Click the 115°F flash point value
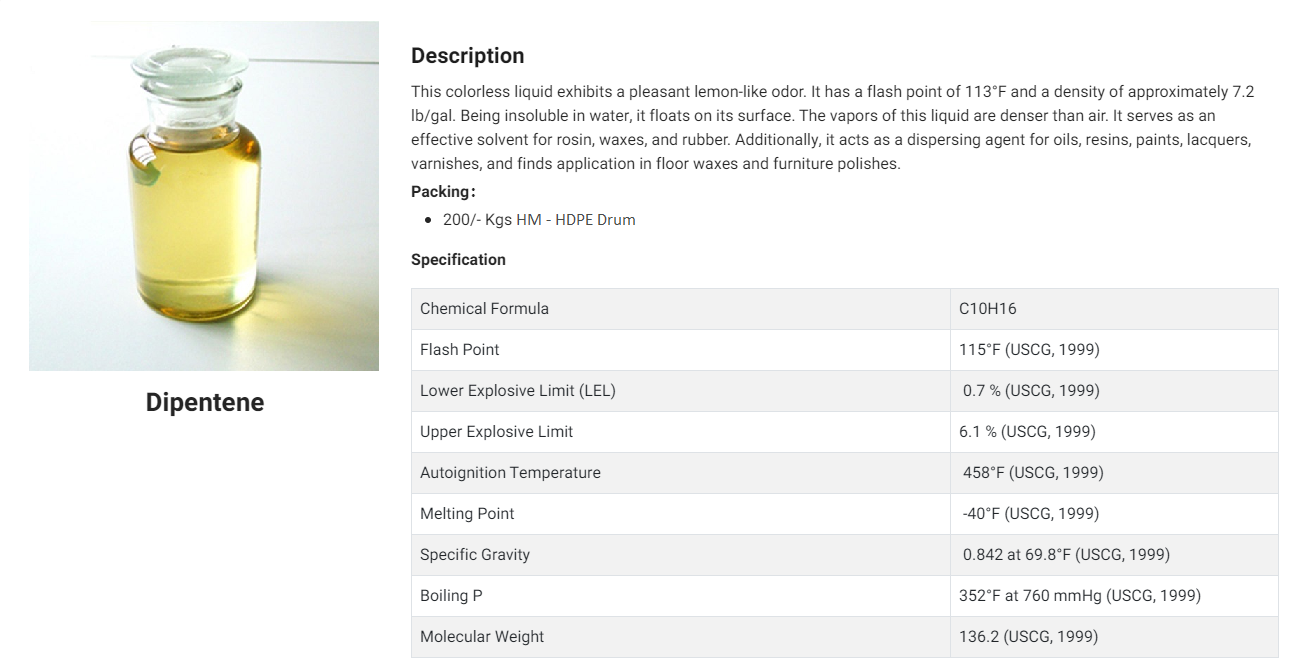This screenshot has height=668, width=1305. 1029,350
